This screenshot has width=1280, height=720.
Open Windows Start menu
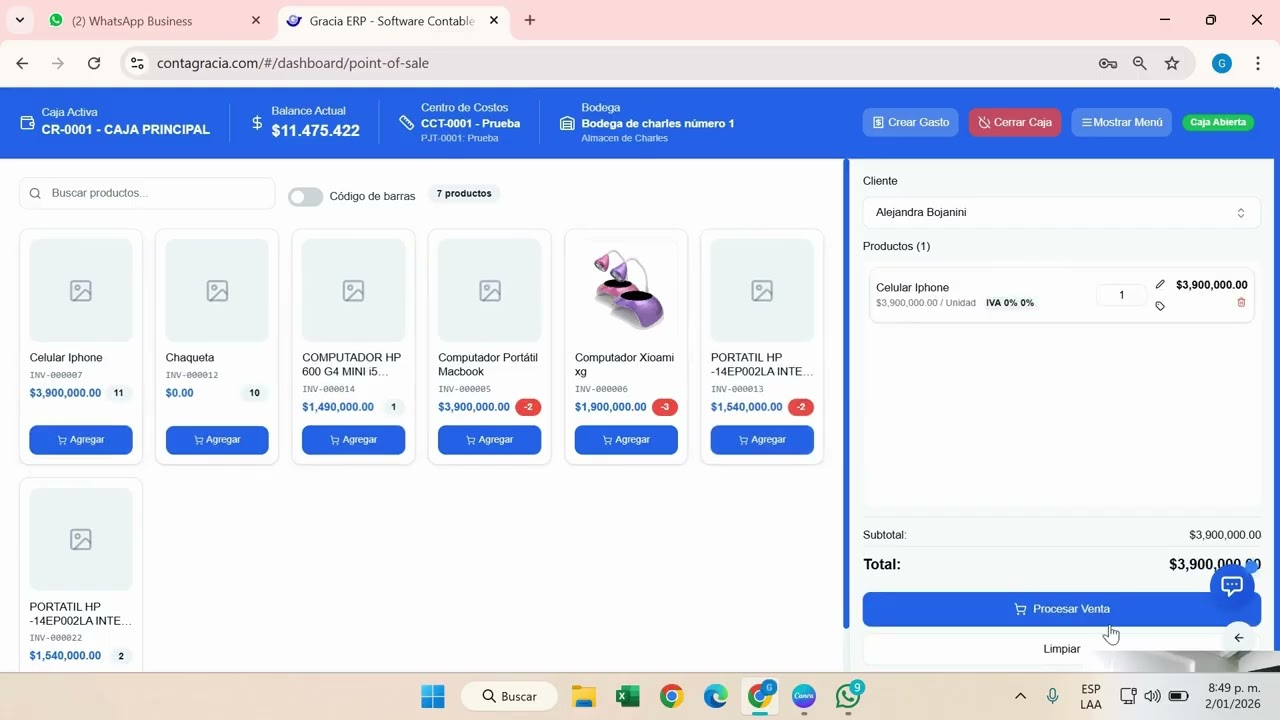pos(433,696)
